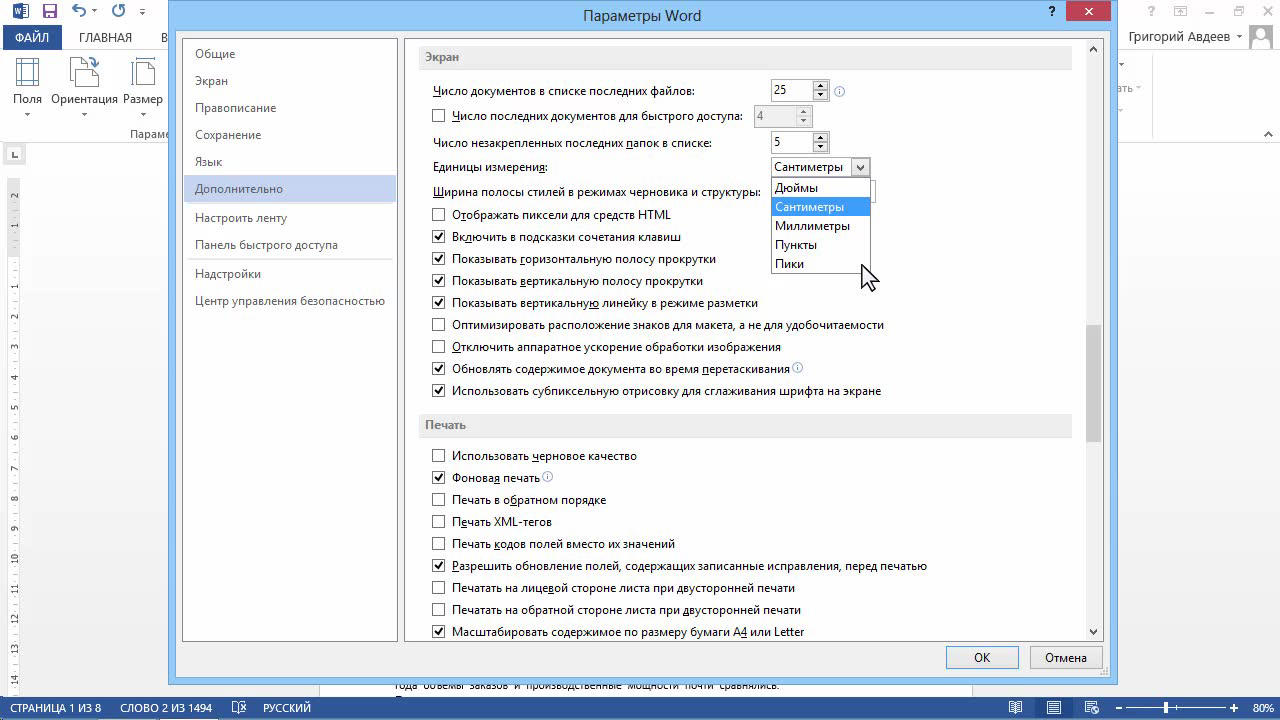Uncheck Включить в подсказки сочетания клавиш
This screenshot has height=720, width=1280.
coord(439,237)
